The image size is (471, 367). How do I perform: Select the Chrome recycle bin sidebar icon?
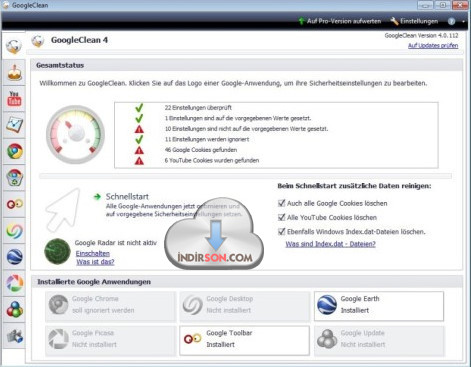(x=15, y=178)
